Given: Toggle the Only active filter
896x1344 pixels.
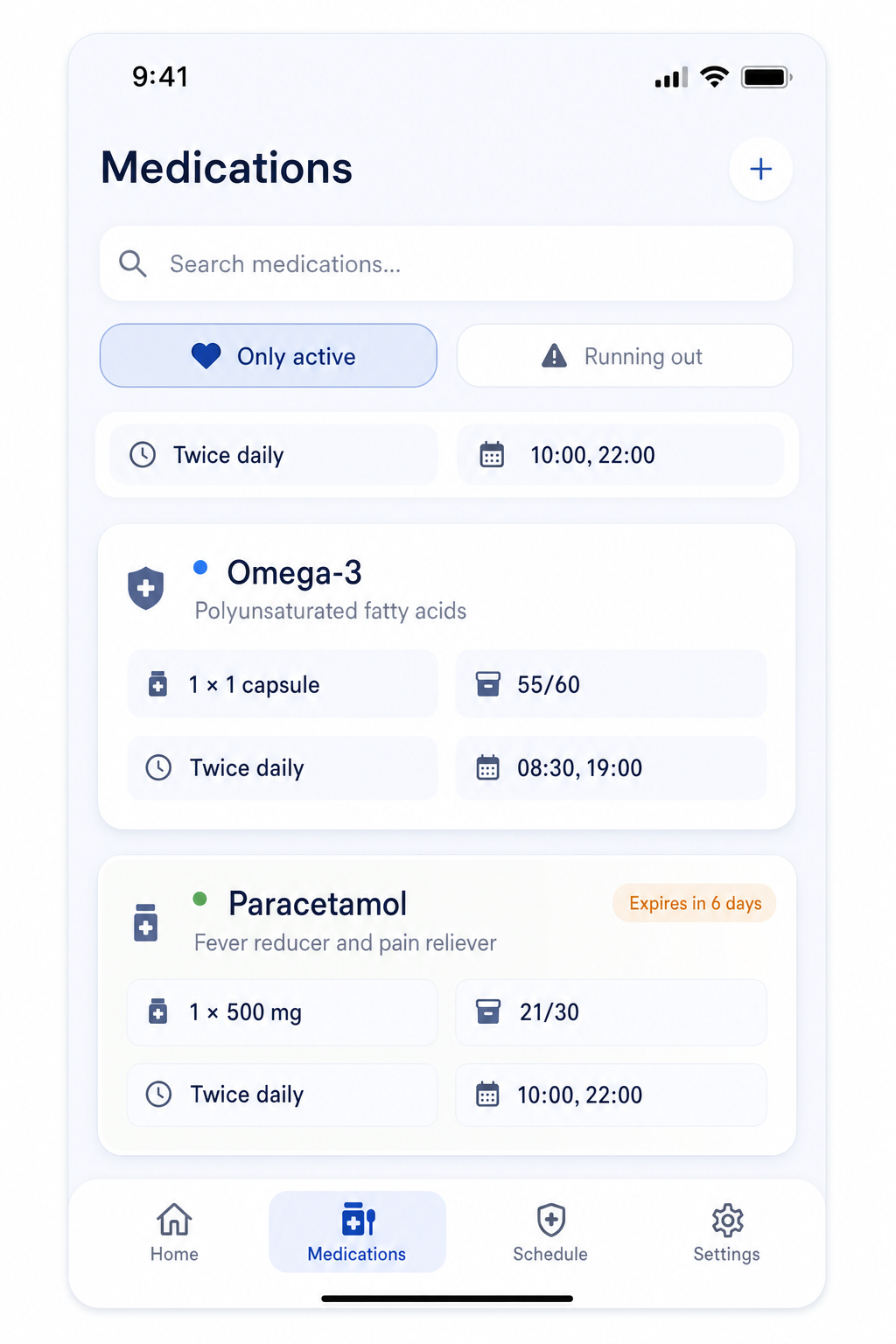Looking at the screenshot, I should 269,355.
